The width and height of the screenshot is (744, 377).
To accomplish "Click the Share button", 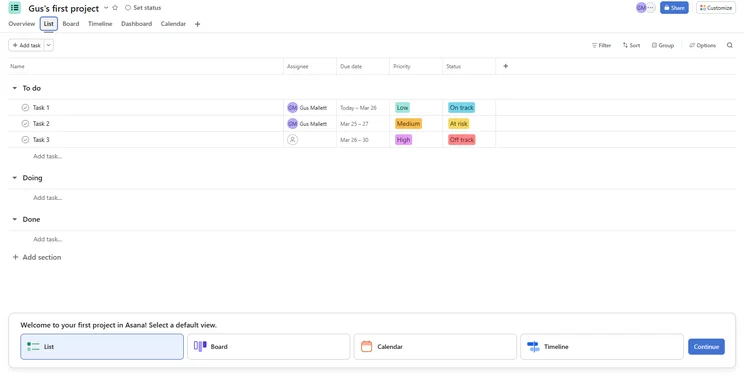I will [x=674, y=8].
